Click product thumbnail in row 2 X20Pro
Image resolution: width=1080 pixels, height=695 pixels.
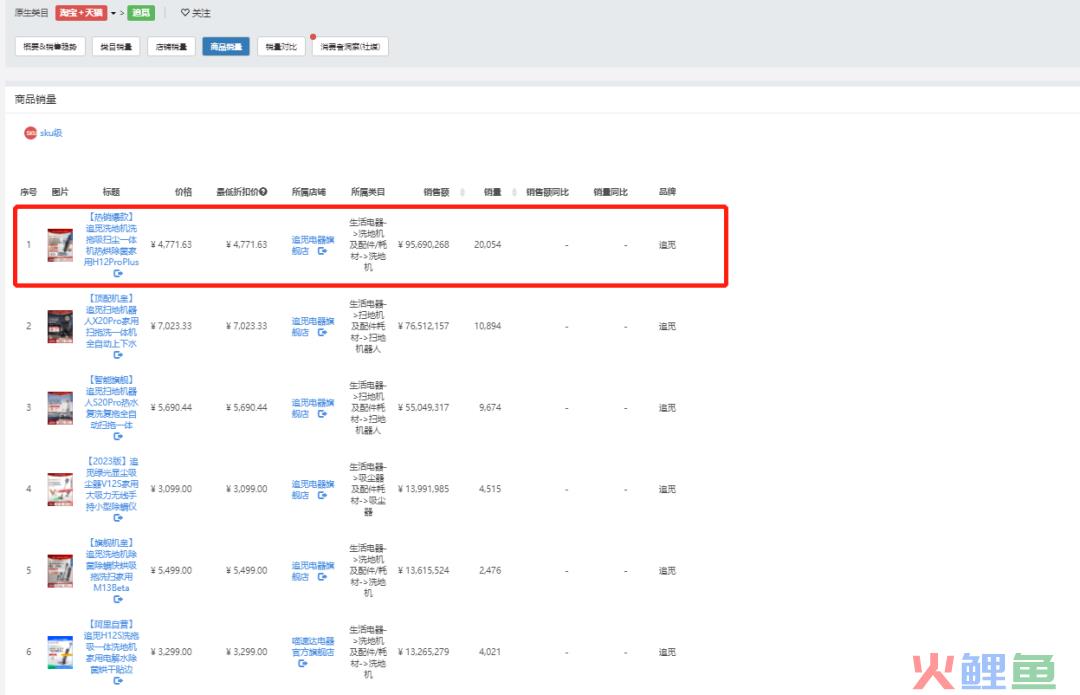pyautogui.click(x=60, y=326)
